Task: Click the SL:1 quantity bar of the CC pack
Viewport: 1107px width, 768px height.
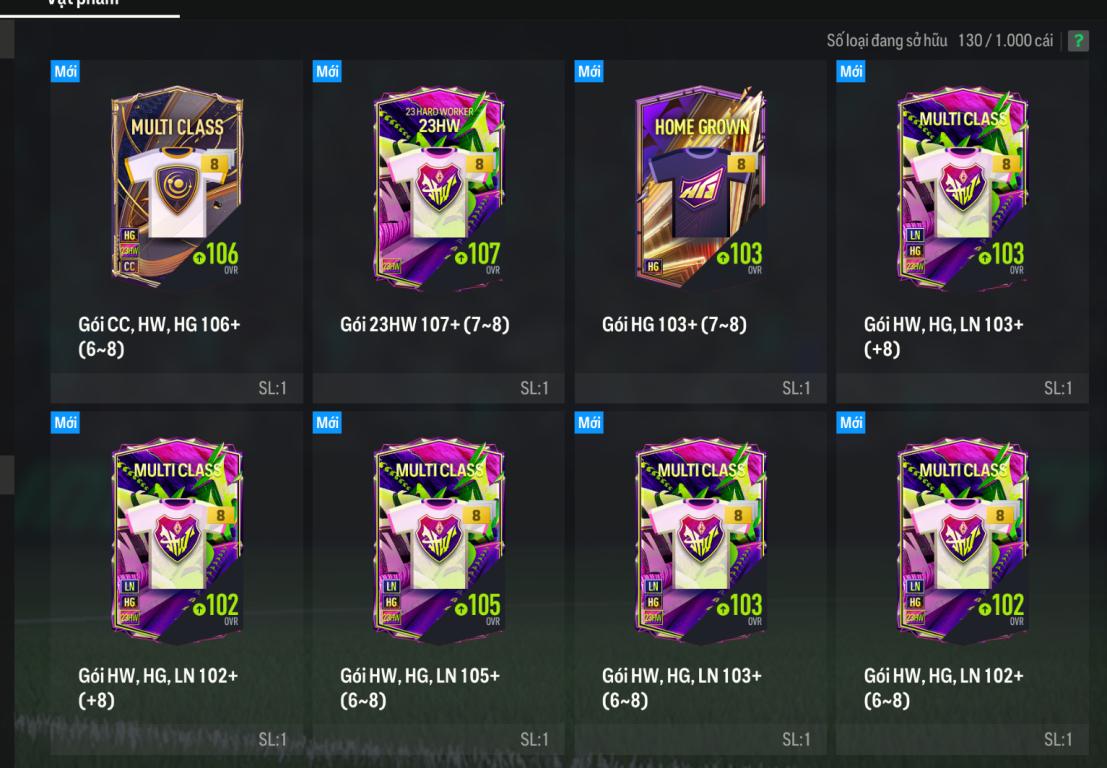Action: click(176, 388)
